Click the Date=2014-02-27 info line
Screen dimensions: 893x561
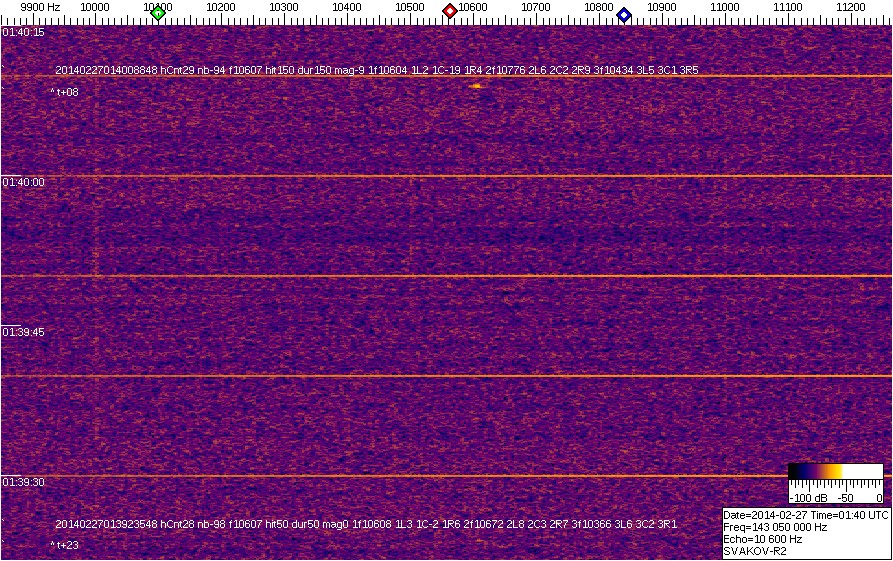[x=805, y=515]
